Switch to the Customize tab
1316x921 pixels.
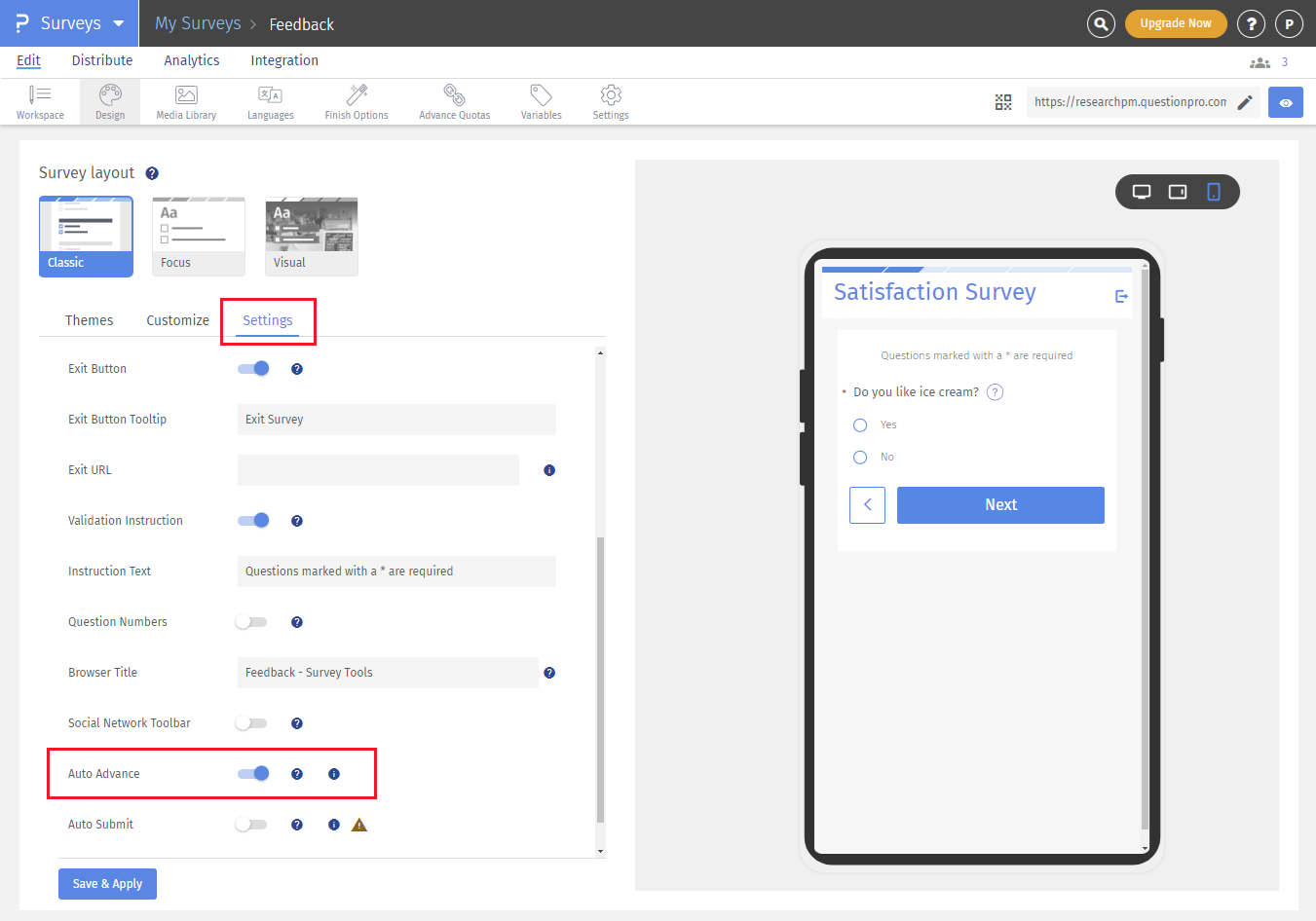[177, 319]
